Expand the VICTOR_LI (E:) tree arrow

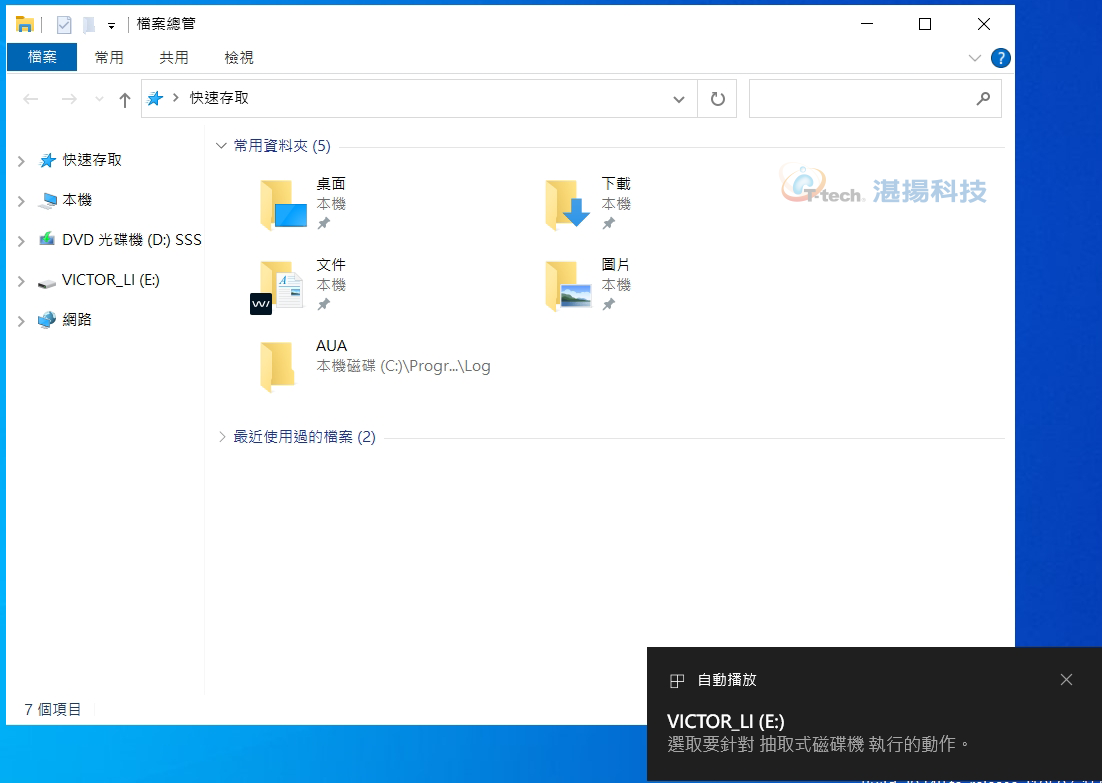(x=21, y=281)
